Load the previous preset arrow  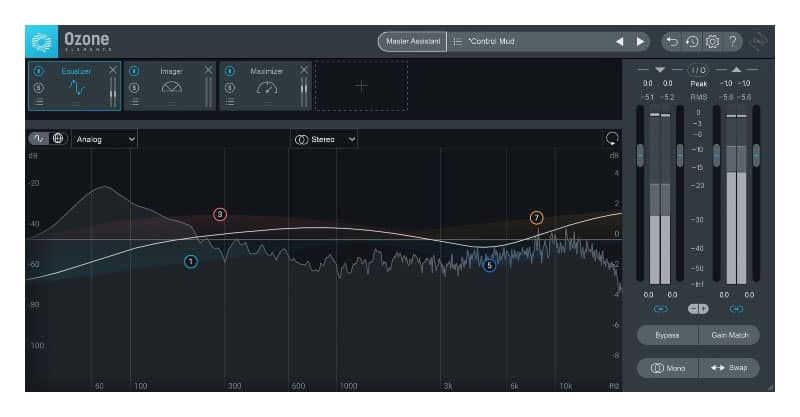(x=619, y=41)
